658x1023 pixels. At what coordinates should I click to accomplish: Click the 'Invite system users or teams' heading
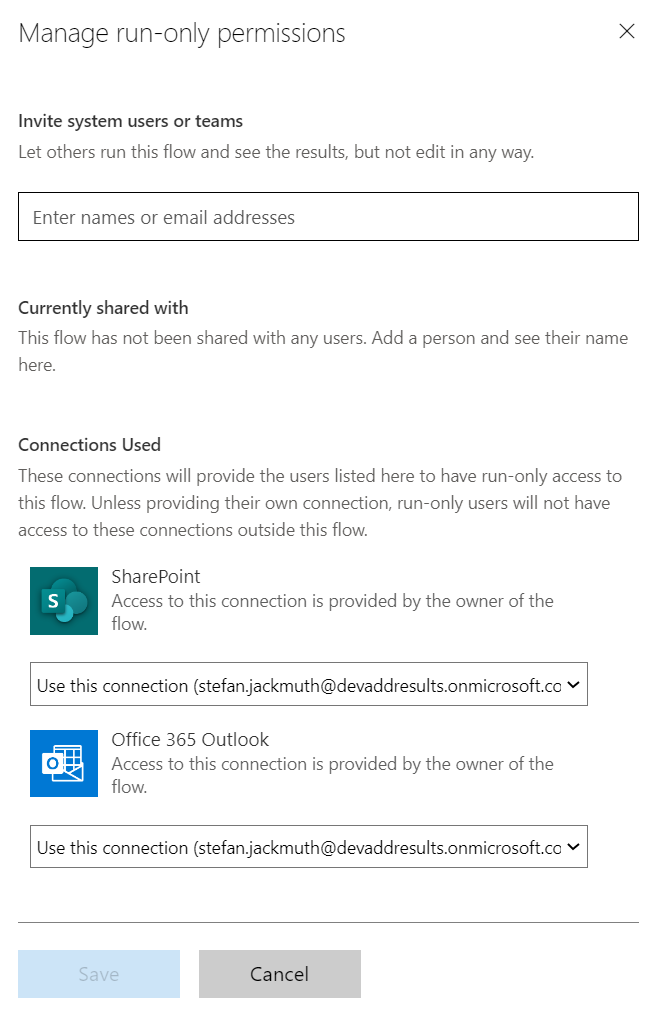click(x=130, y=122)
